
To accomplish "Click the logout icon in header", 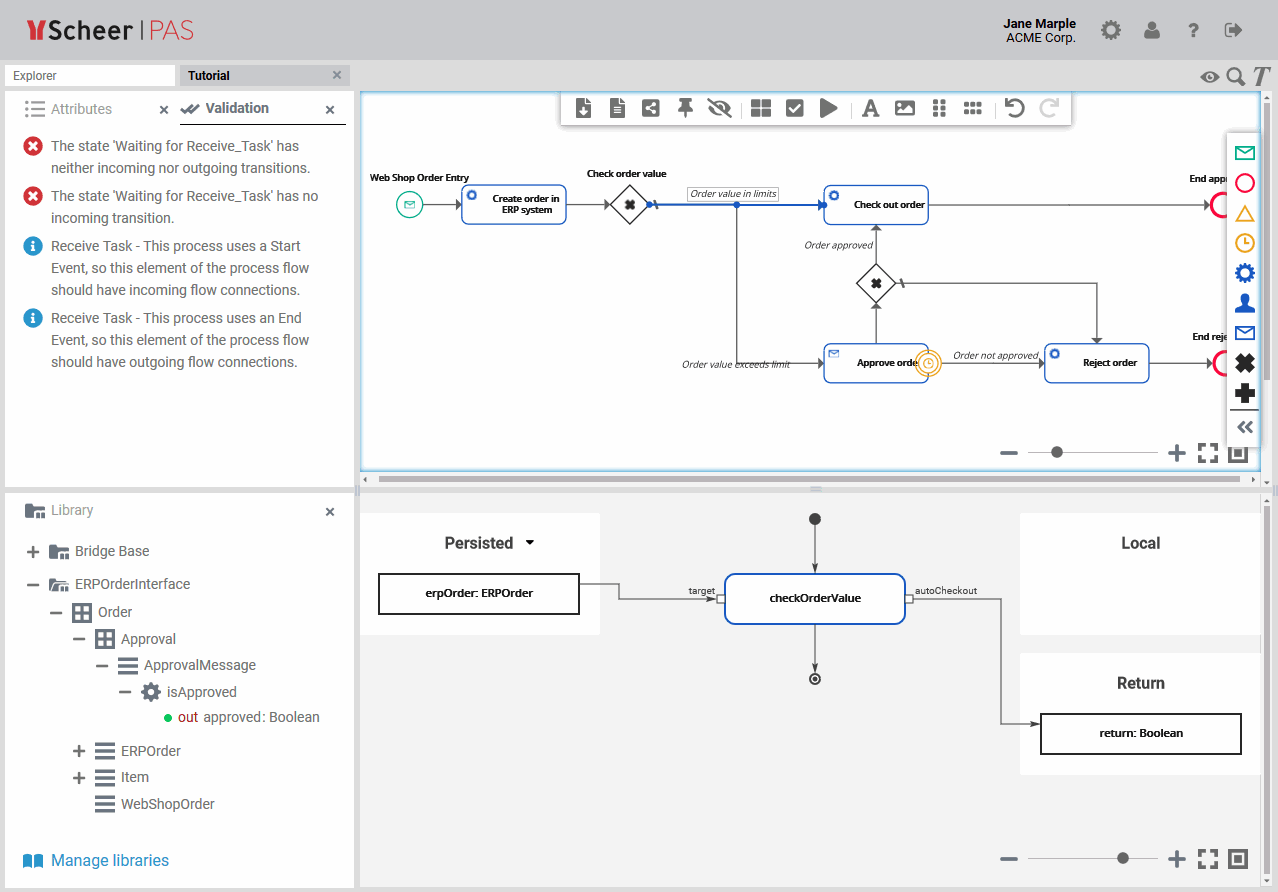I will click(1233, 30).
